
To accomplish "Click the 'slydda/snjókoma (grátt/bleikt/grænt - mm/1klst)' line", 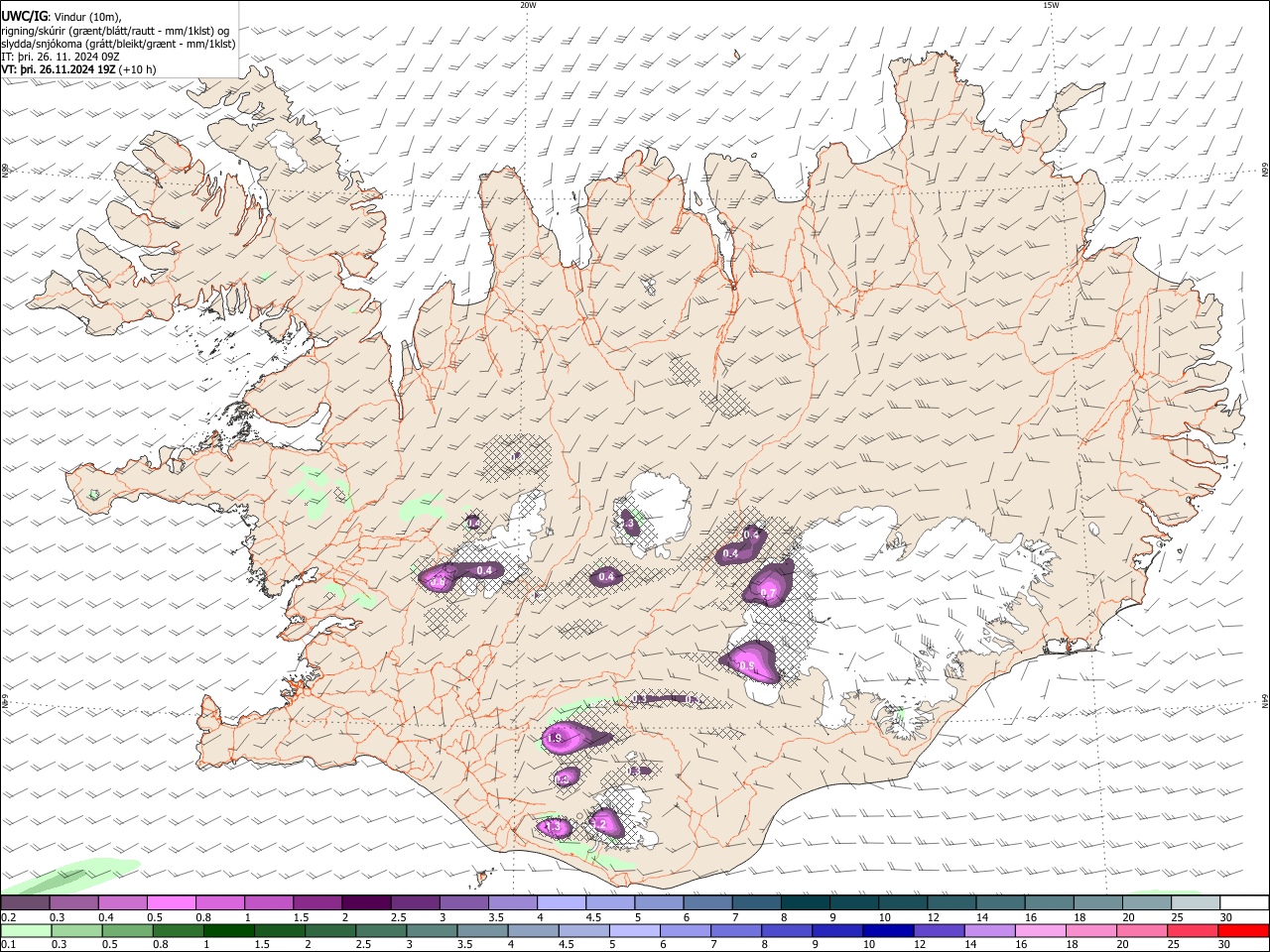I will click(x=118, y=44).
